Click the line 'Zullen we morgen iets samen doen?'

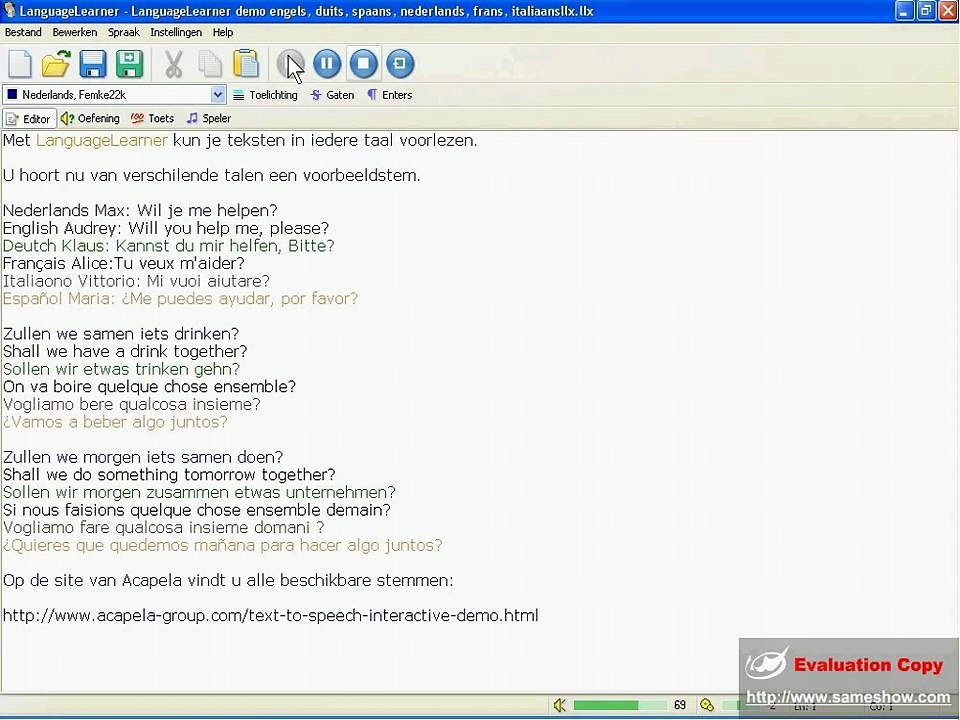tap(143, 457)
